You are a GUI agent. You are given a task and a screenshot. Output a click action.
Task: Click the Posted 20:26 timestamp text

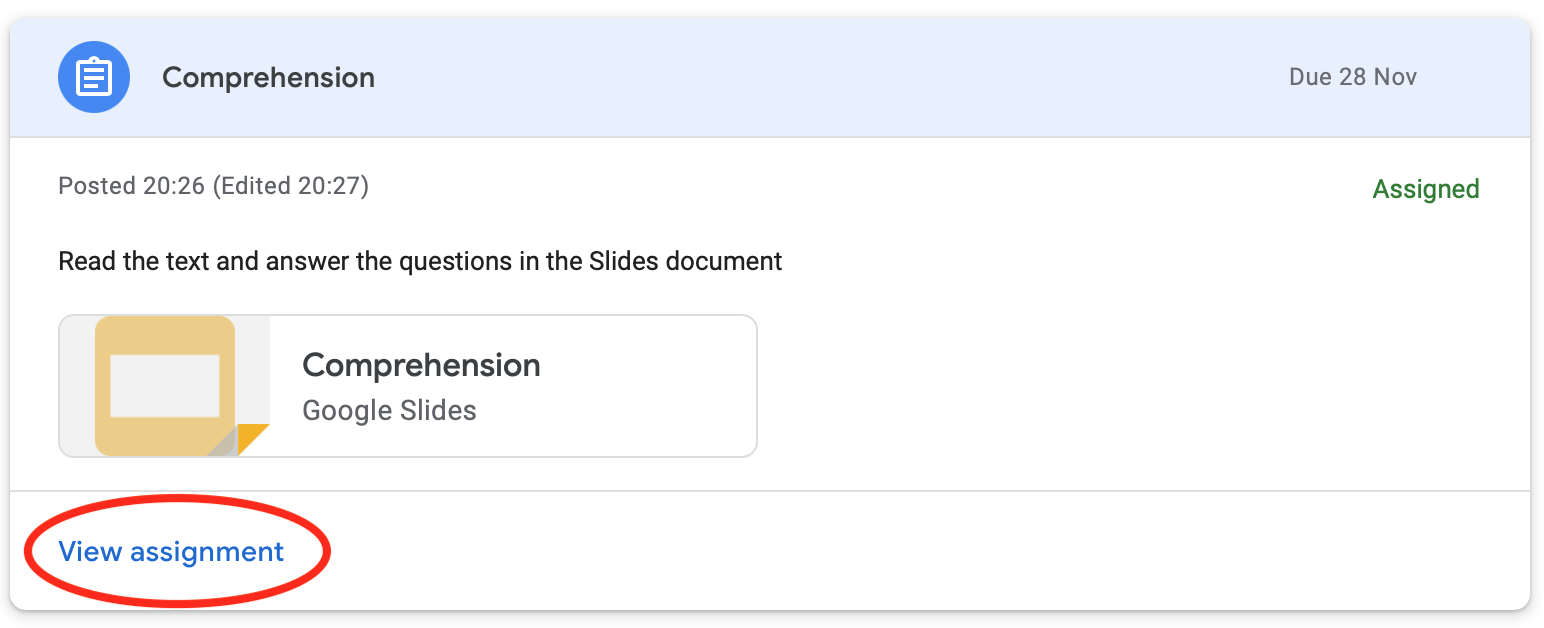pos(132,186)
